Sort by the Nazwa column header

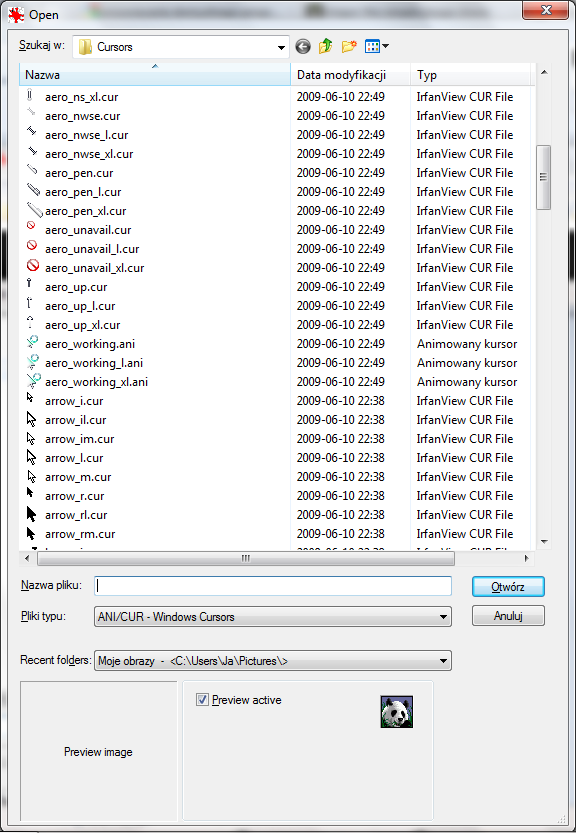pos(155,74)
